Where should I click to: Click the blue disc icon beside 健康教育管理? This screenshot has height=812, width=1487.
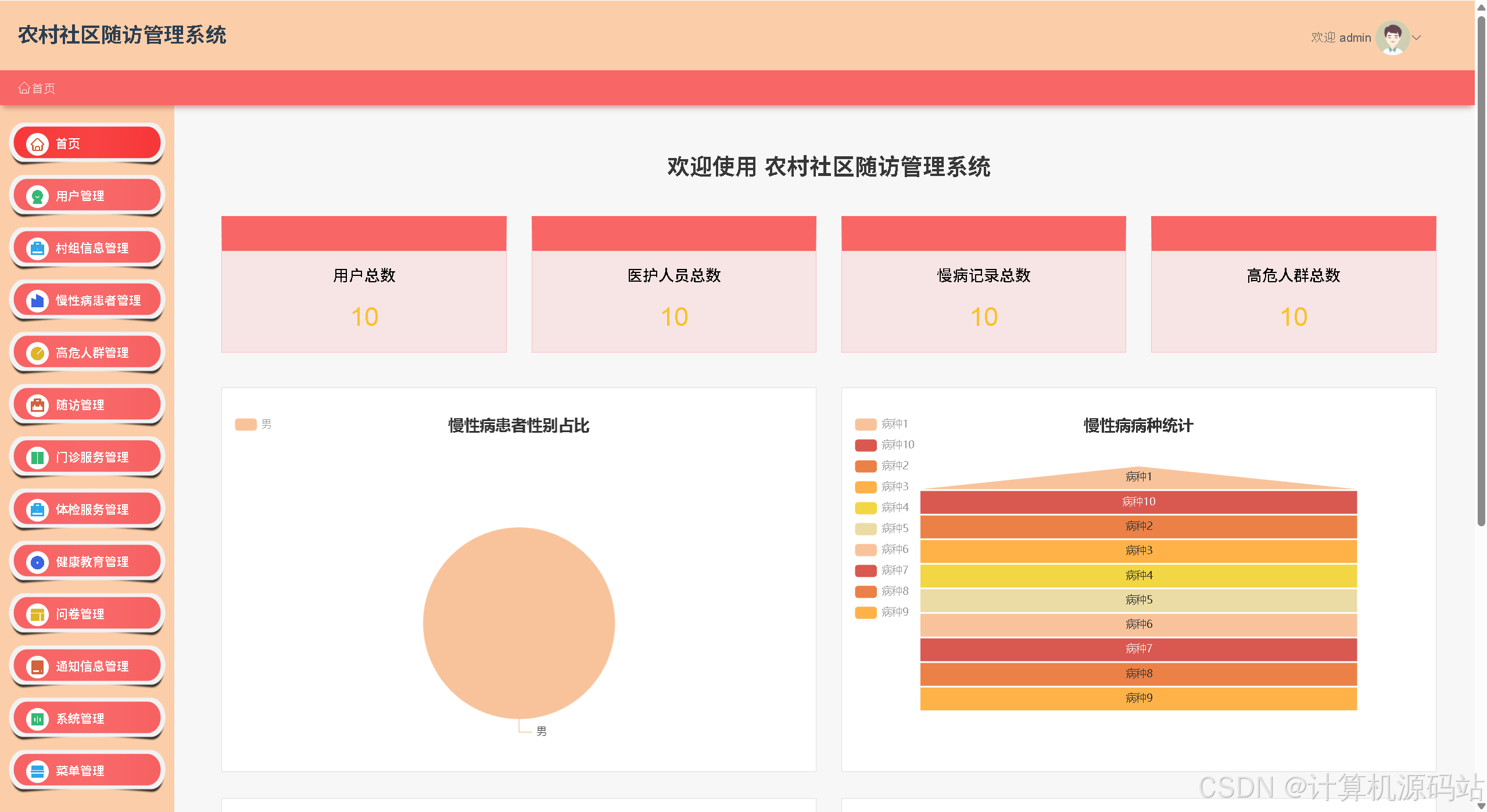pos(37,562)
